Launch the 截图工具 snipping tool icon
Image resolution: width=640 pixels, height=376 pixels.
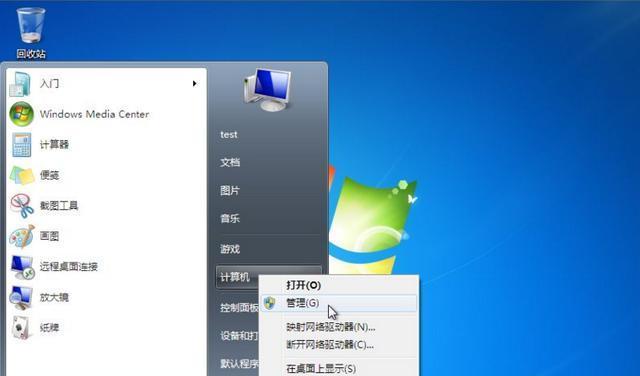pyautogui.click(x=22, y=206)
